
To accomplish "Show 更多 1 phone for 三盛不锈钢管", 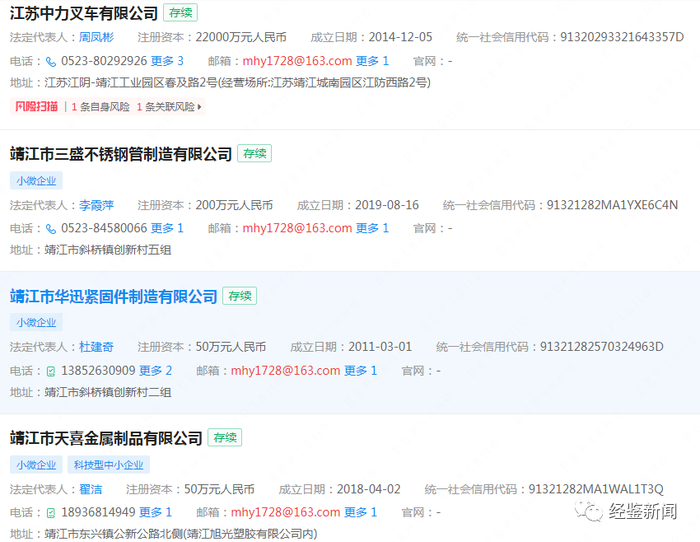I will click(x=167, y=228).
